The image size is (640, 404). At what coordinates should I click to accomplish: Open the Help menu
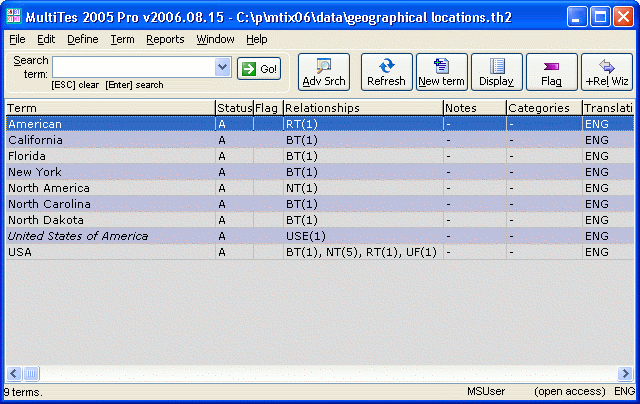(257, 39)
